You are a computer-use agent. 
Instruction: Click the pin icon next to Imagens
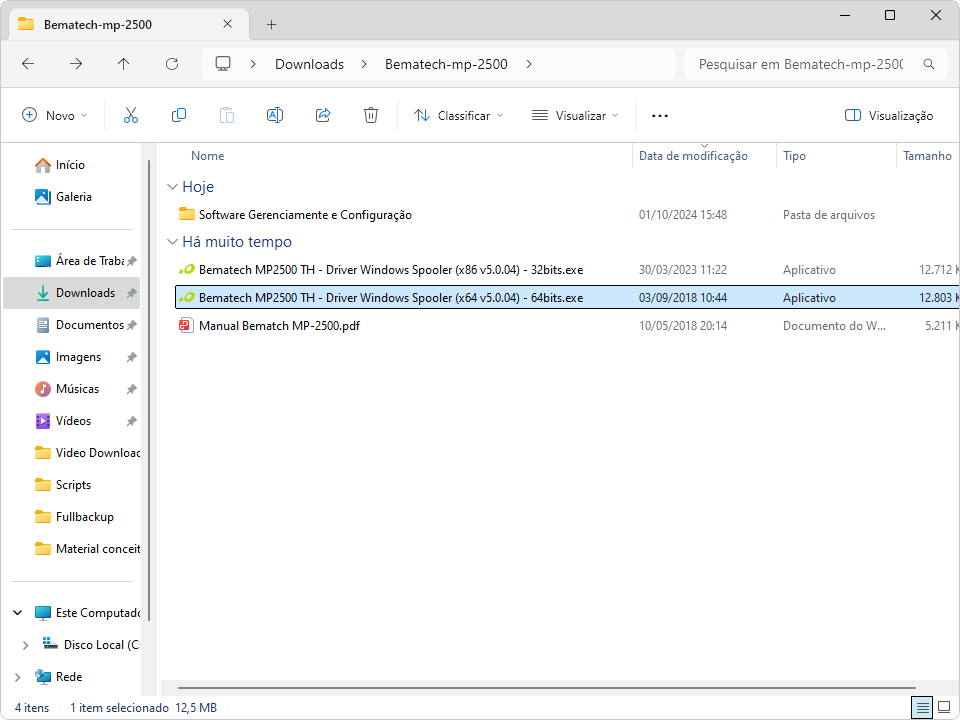131,357
